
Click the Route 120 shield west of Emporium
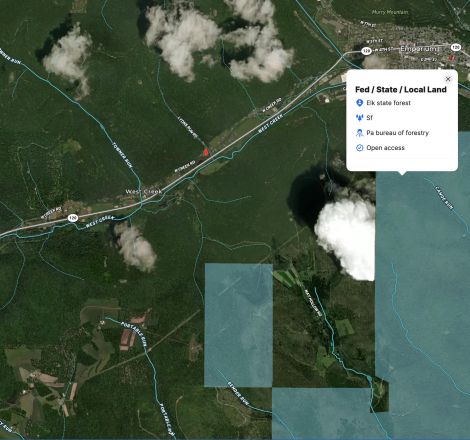click(x=366, y=51)
